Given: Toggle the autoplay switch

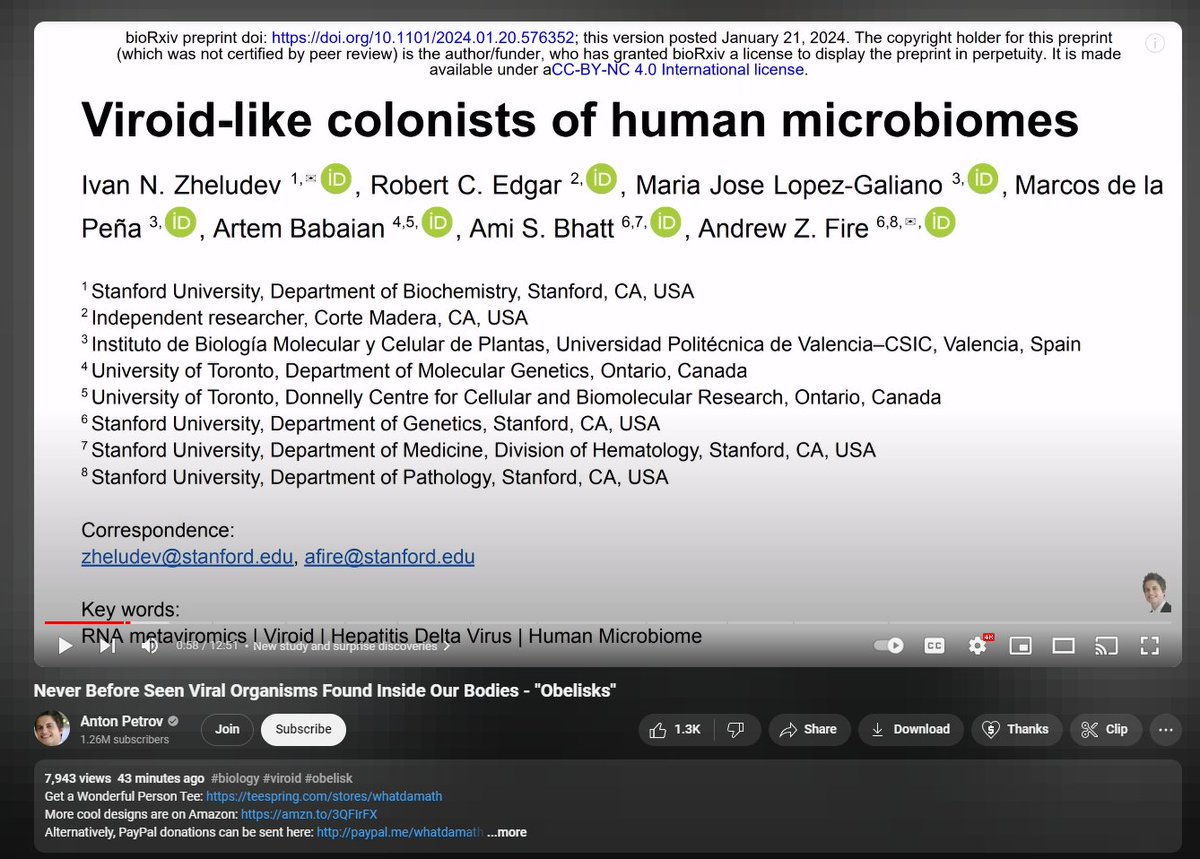Looking at the screenshot, I should point(889,646).
